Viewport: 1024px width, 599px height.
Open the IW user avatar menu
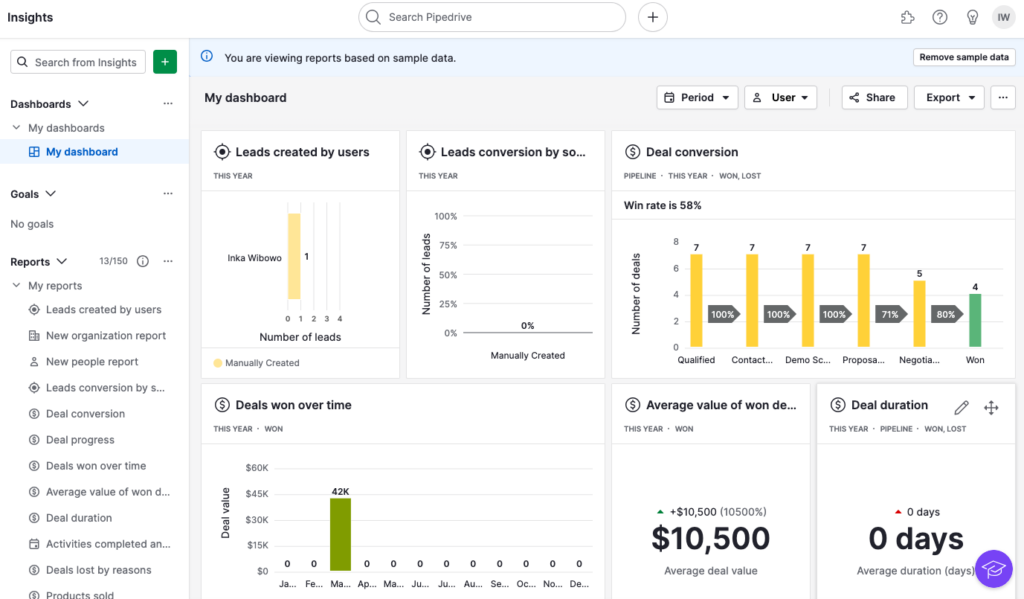tap(1003, 17)
